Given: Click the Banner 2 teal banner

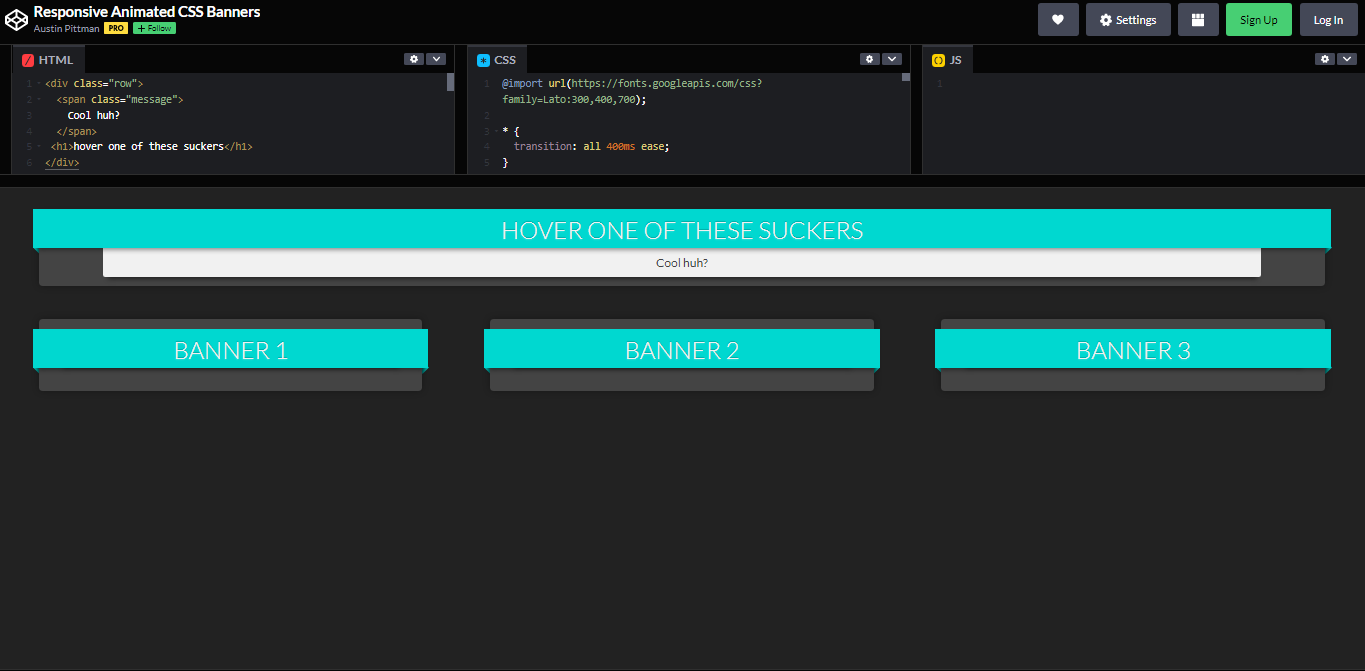Looking at the screenshot, I should 681,350.
